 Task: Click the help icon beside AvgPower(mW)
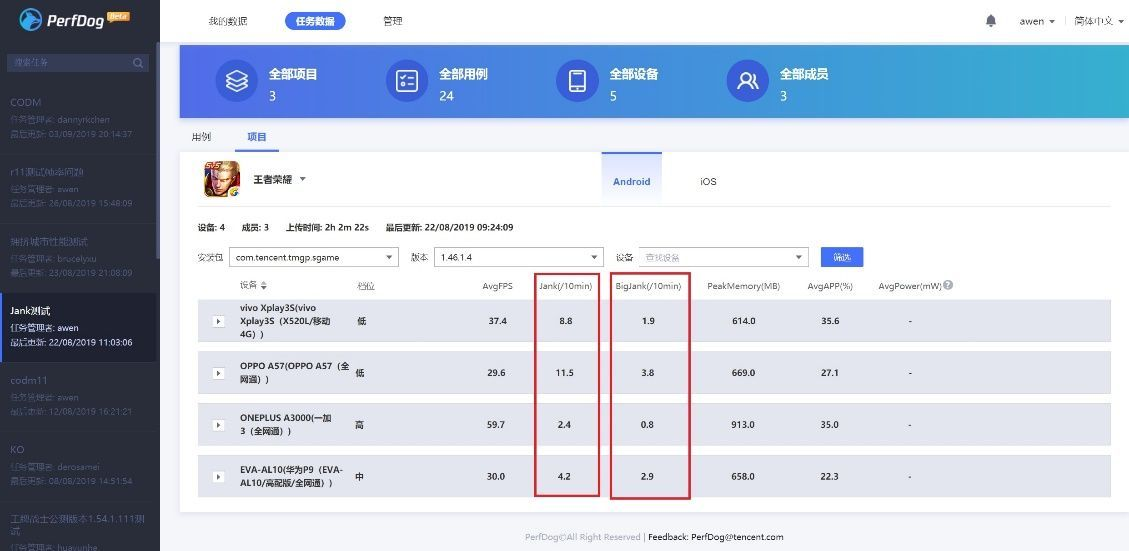pyautogui.click(x=948, y=285)
